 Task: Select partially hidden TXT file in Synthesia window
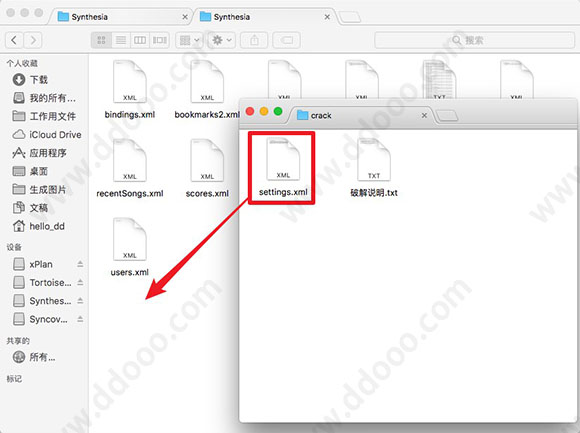(439, 80)
